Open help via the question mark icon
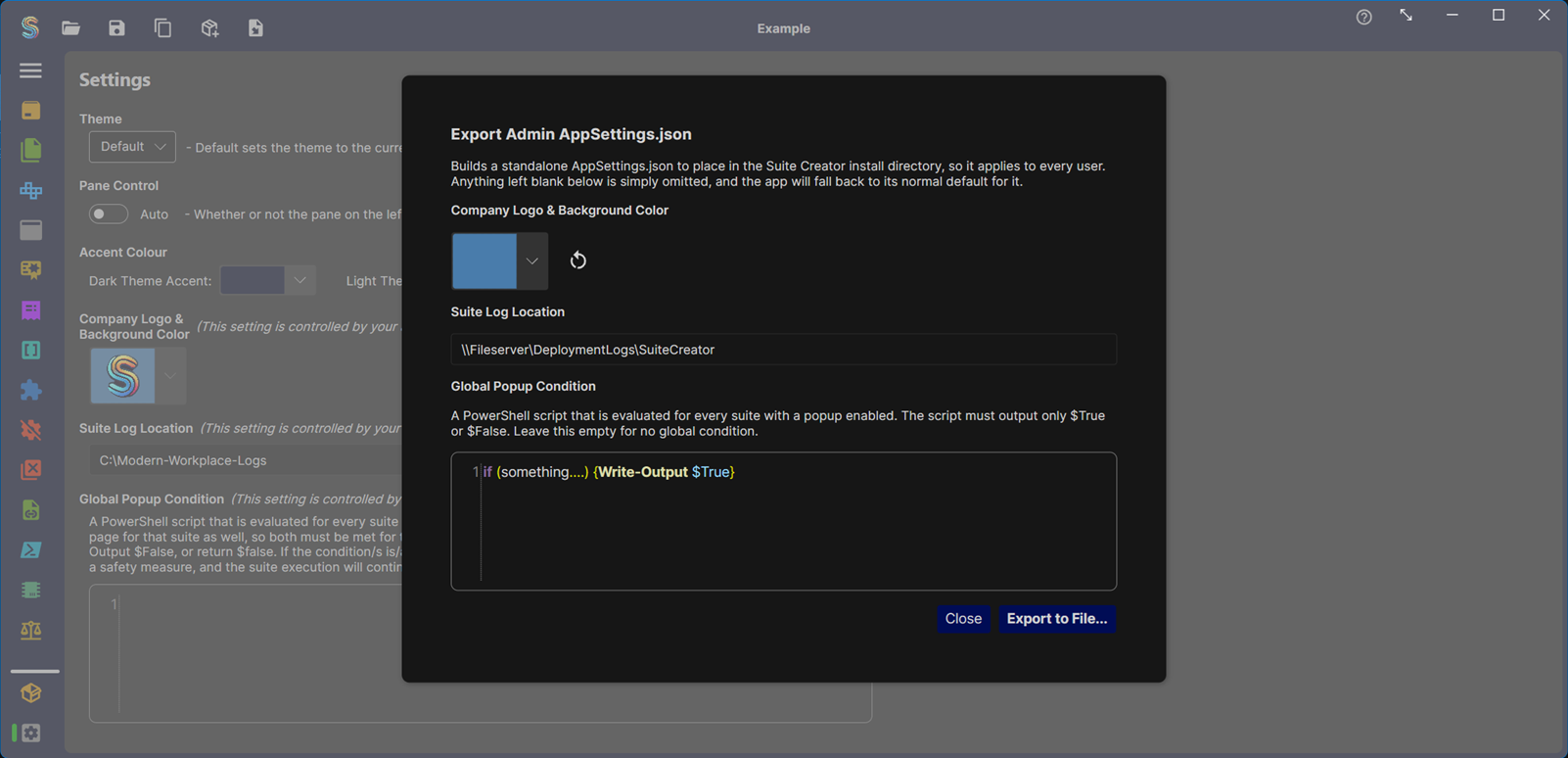This screenshot has height=758, width=1568. coord(1363,17)
